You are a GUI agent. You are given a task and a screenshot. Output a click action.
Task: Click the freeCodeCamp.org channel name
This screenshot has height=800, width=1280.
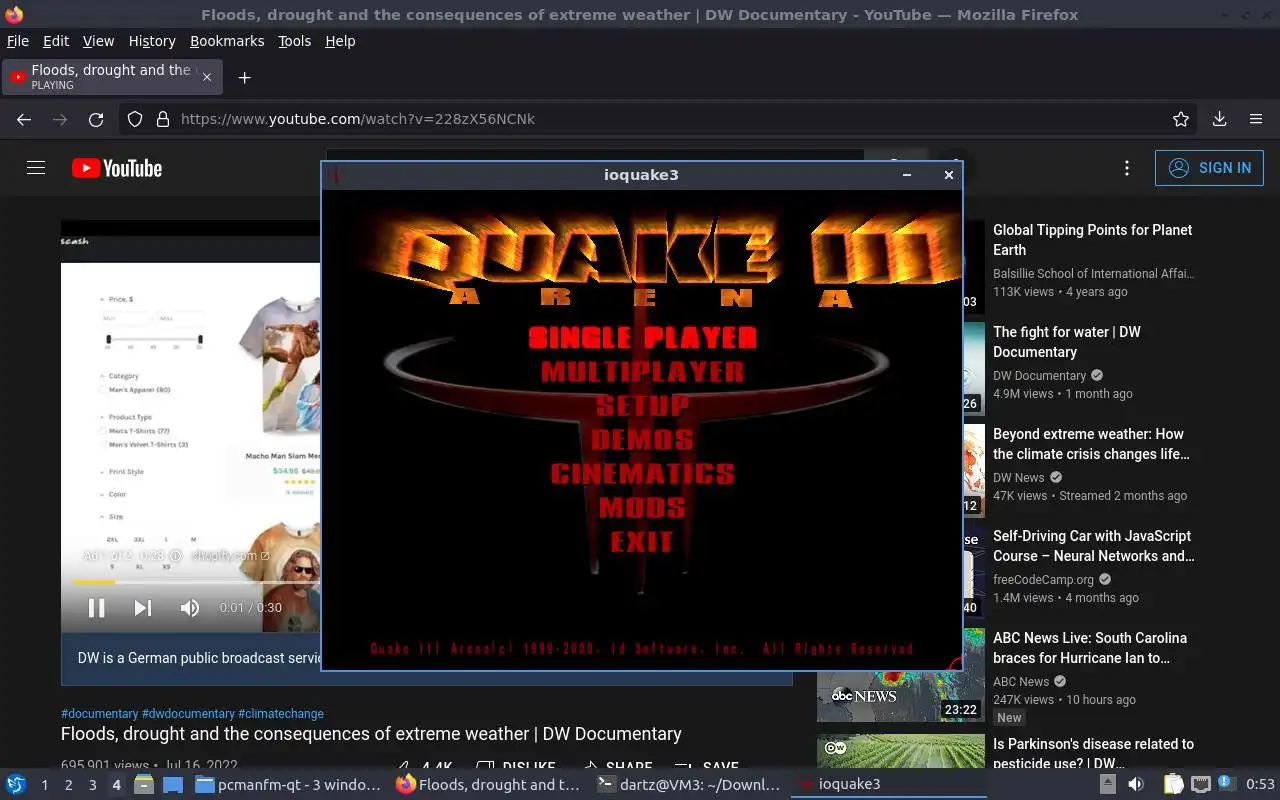point(1043,580)
